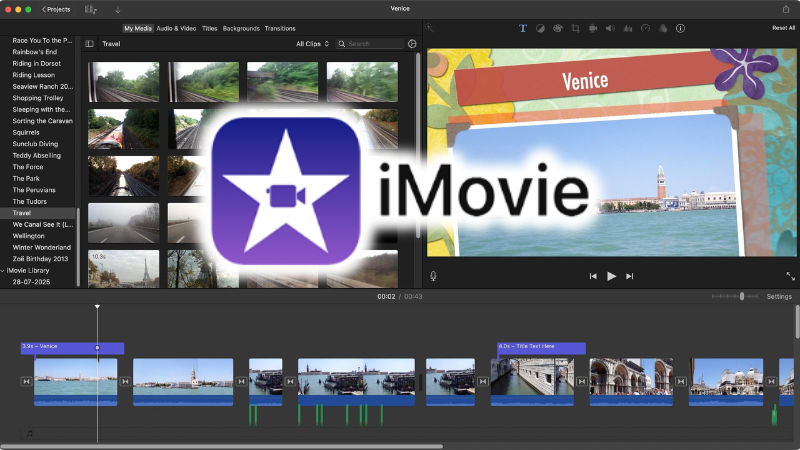The height and width of the screenshot is (450, 800).
Task: Select Teddy Abseiling event
Action: [x=36, y=155]
